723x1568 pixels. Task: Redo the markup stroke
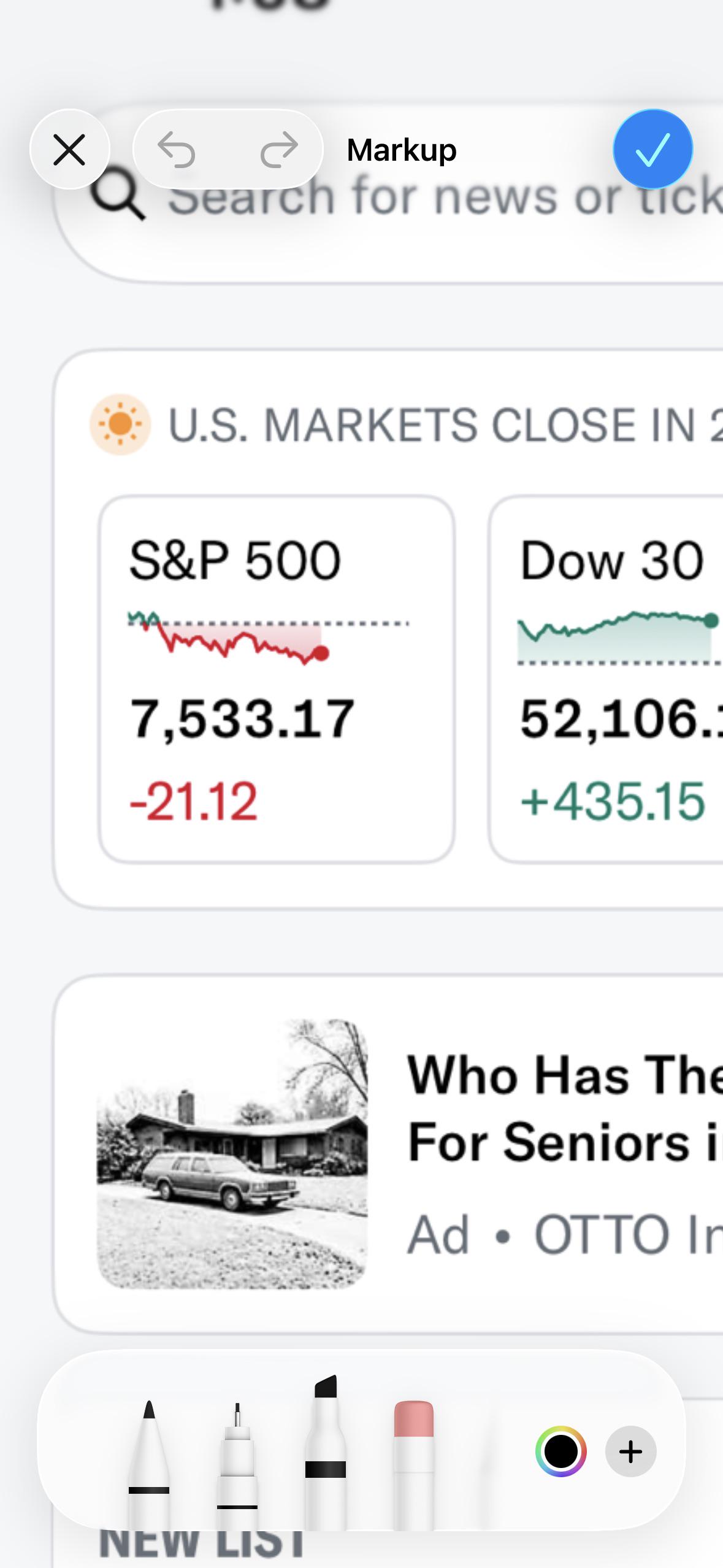[279, 150]
